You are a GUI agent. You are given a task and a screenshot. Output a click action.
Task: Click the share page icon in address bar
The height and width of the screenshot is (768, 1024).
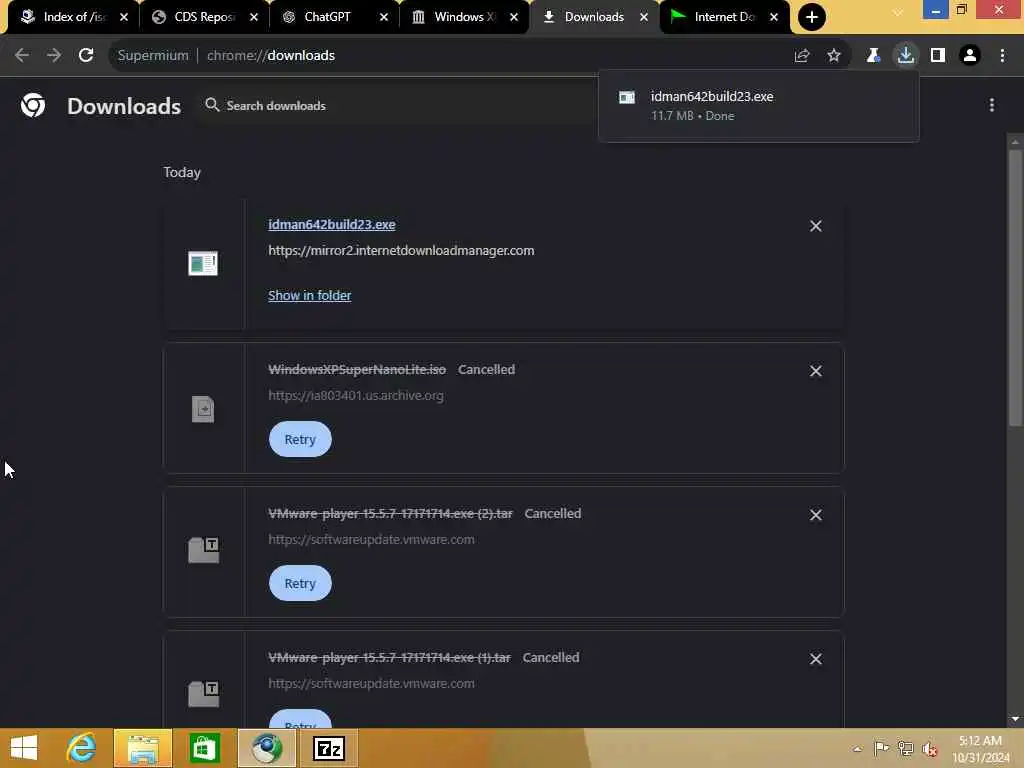pyautogui.click(x=802, y=56)
